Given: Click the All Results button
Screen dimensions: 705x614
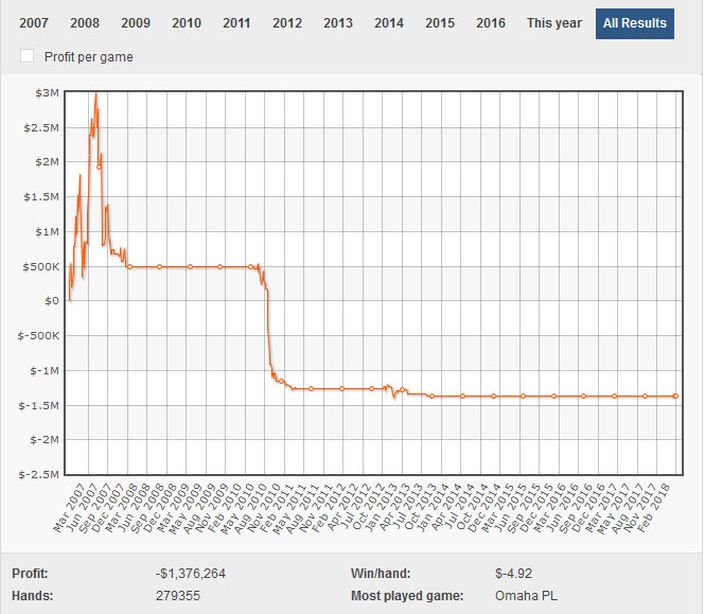Looking at the screenshot, I should coord(634,23).
